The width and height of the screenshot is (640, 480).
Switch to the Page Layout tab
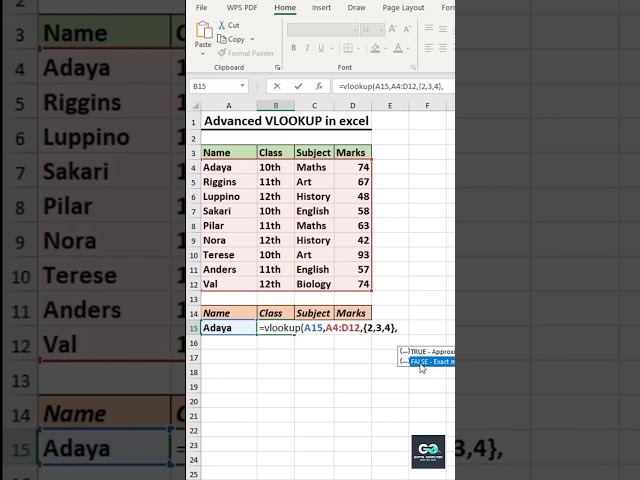point(403,7)
